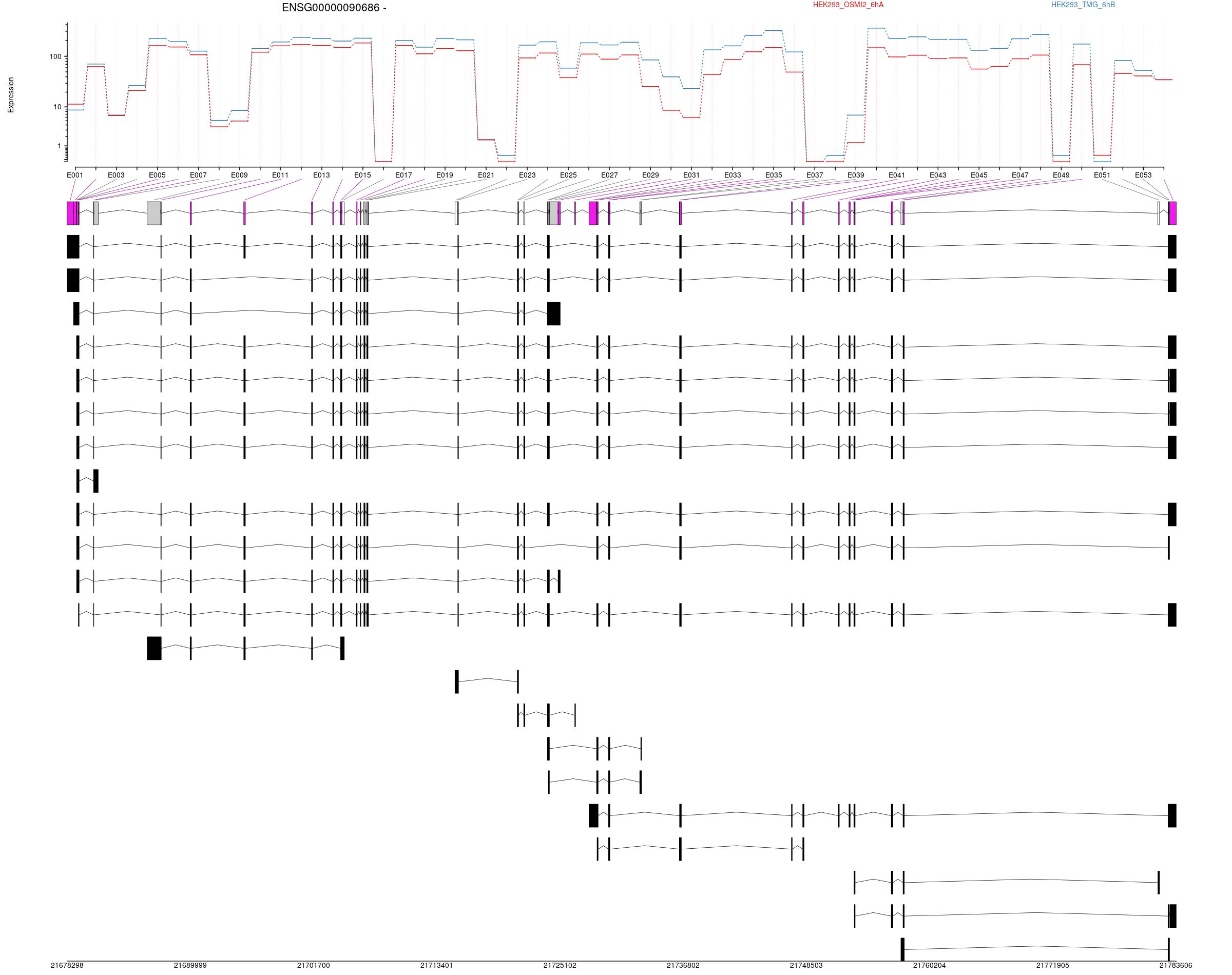Viewport: 1232px width, 975px height.
Task: Select exon label E047
Action: (x=1020, y=175)
